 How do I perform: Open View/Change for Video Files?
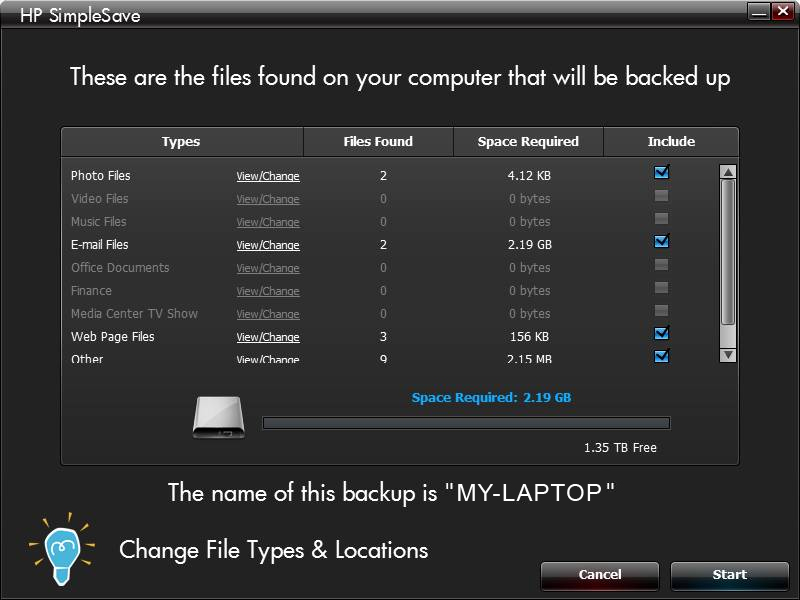click(268, 199)
